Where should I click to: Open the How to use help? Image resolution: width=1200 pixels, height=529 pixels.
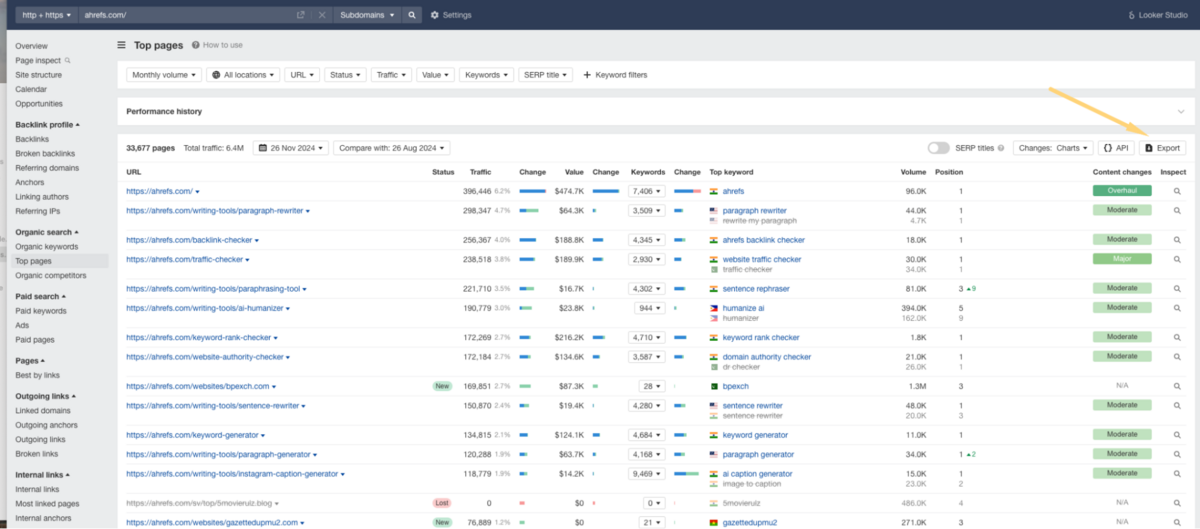[217, 45]
